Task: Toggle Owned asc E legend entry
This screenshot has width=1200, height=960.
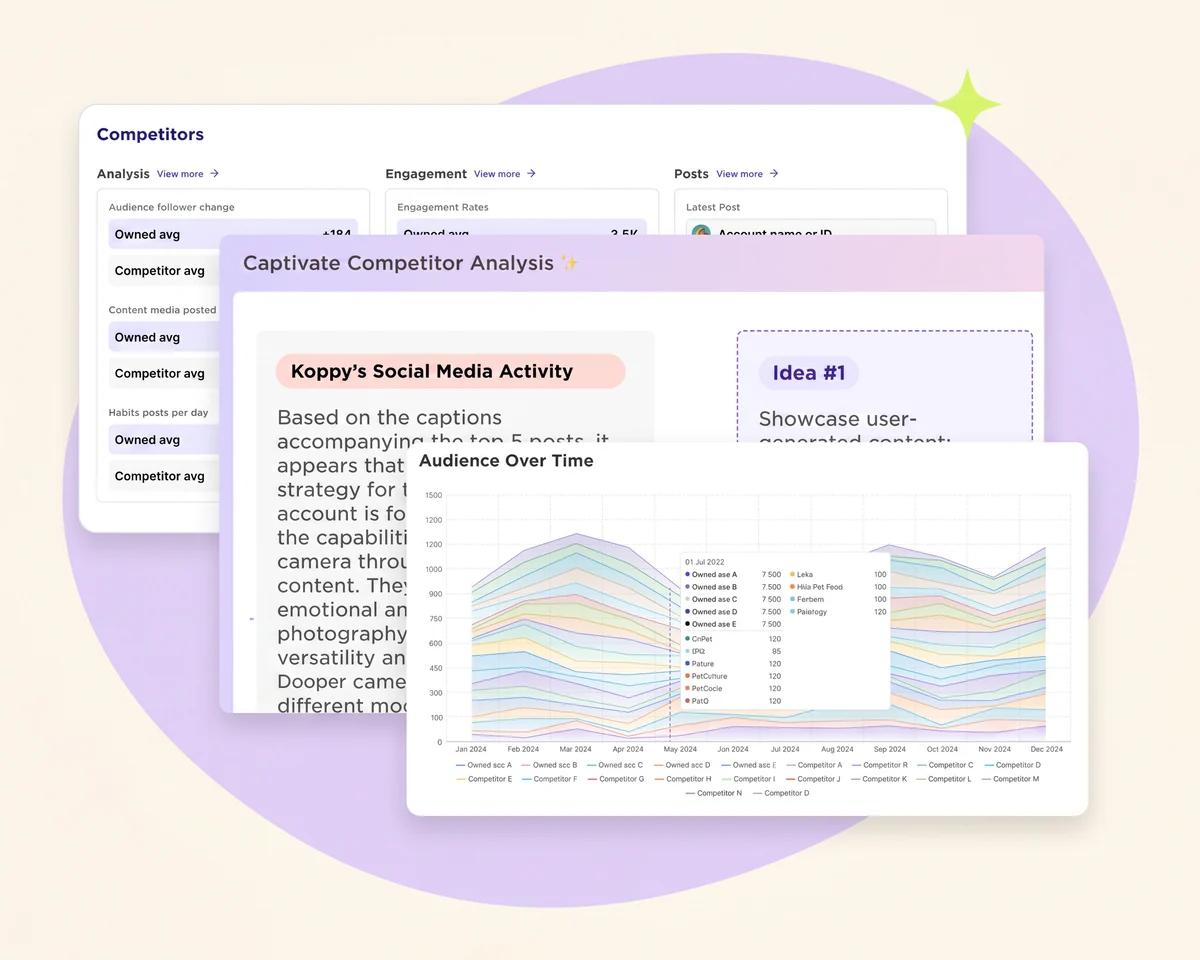Action: pyautogui.click(x=748, y=765)
